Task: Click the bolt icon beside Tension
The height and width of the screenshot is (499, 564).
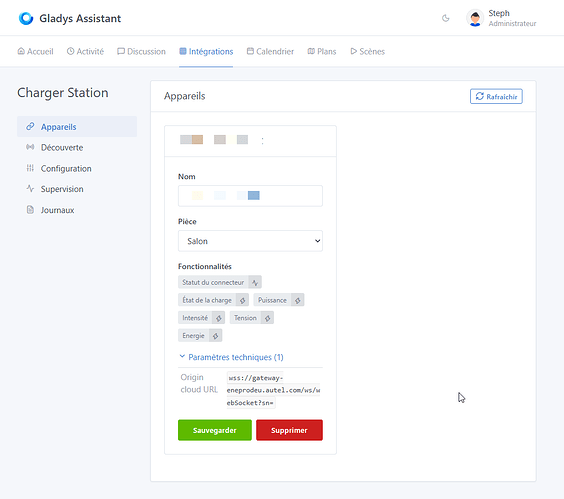Action: (x=268, y=318)
